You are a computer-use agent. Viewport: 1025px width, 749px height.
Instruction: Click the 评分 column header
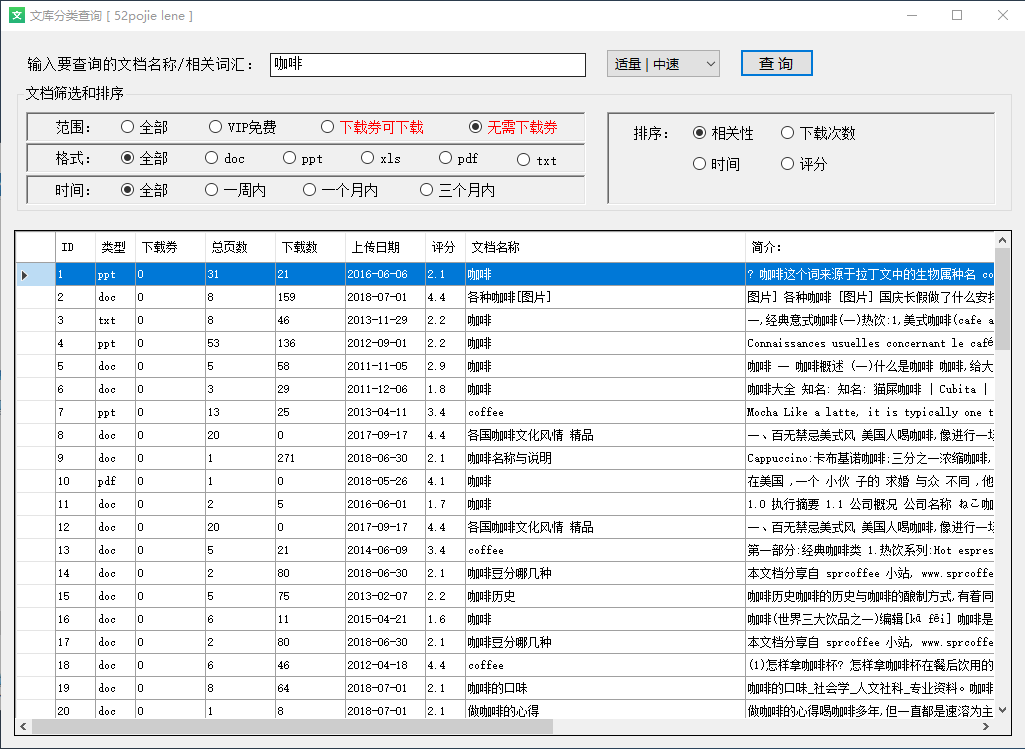[445, 247]
